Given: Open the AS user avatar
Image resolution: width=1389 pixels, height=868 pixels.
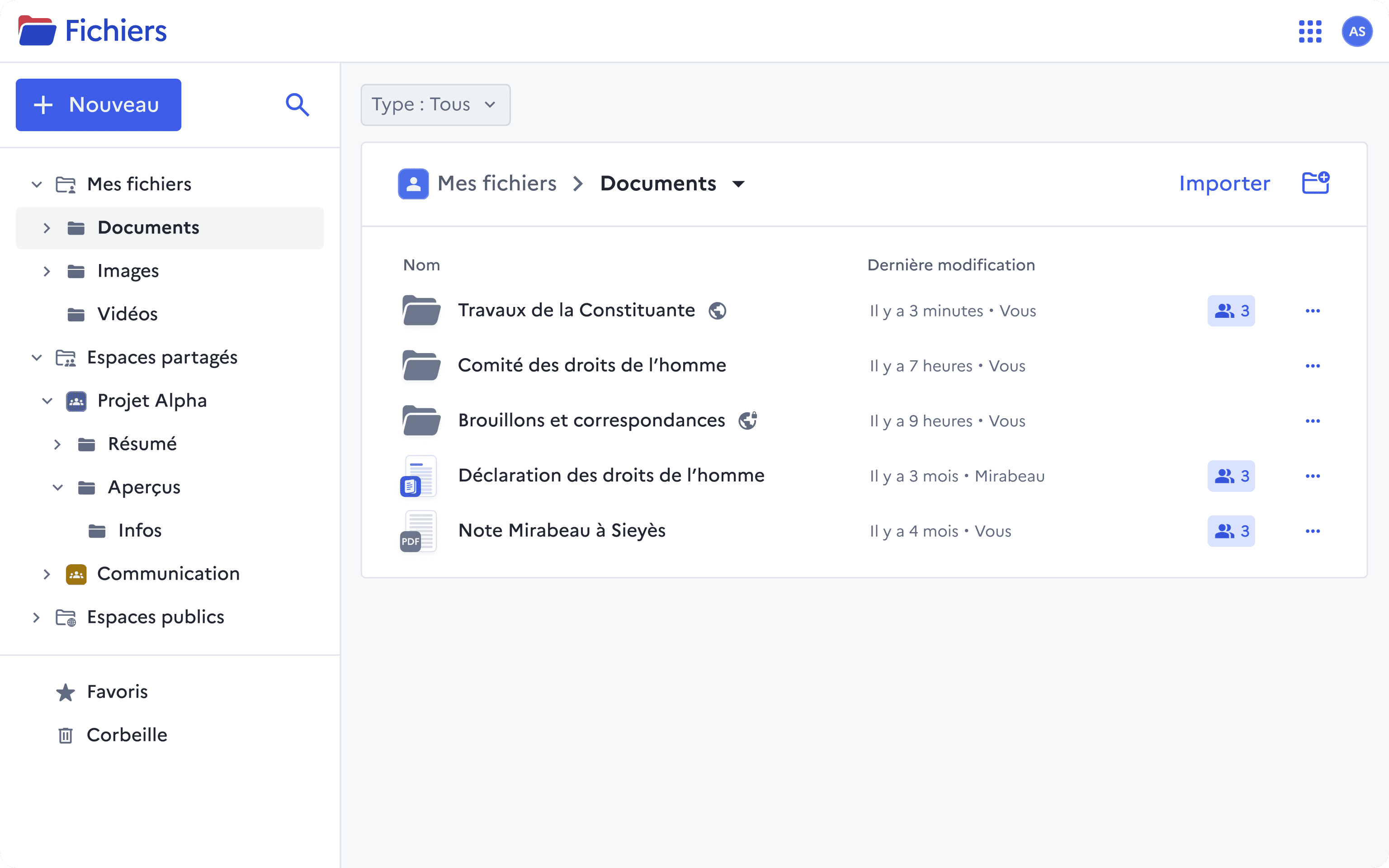Looking at the screenshot, I should [x=1356, y=32].
